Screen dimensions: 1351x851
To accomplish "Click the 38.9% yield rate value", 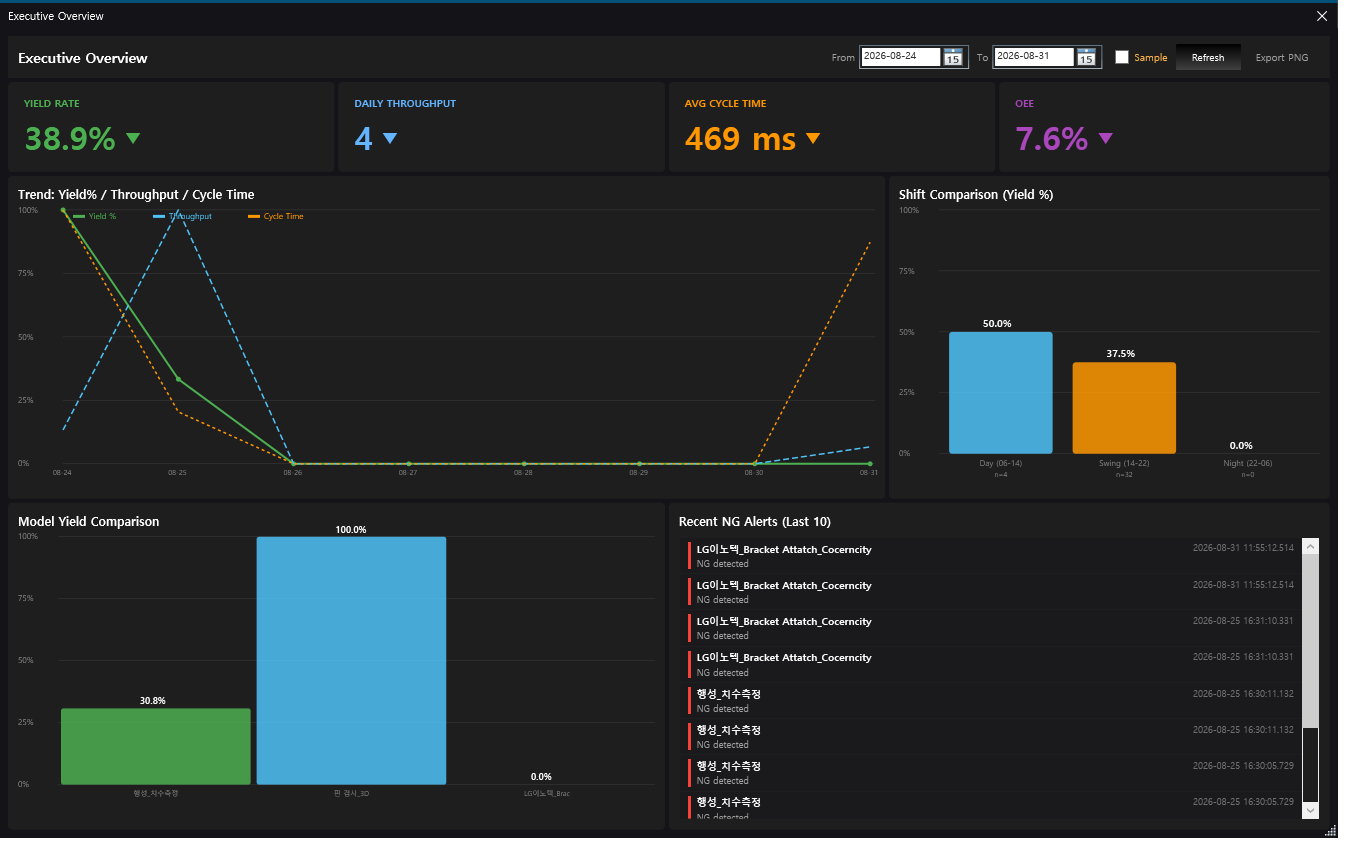I will pyautogui.click(x=70, y=138).
